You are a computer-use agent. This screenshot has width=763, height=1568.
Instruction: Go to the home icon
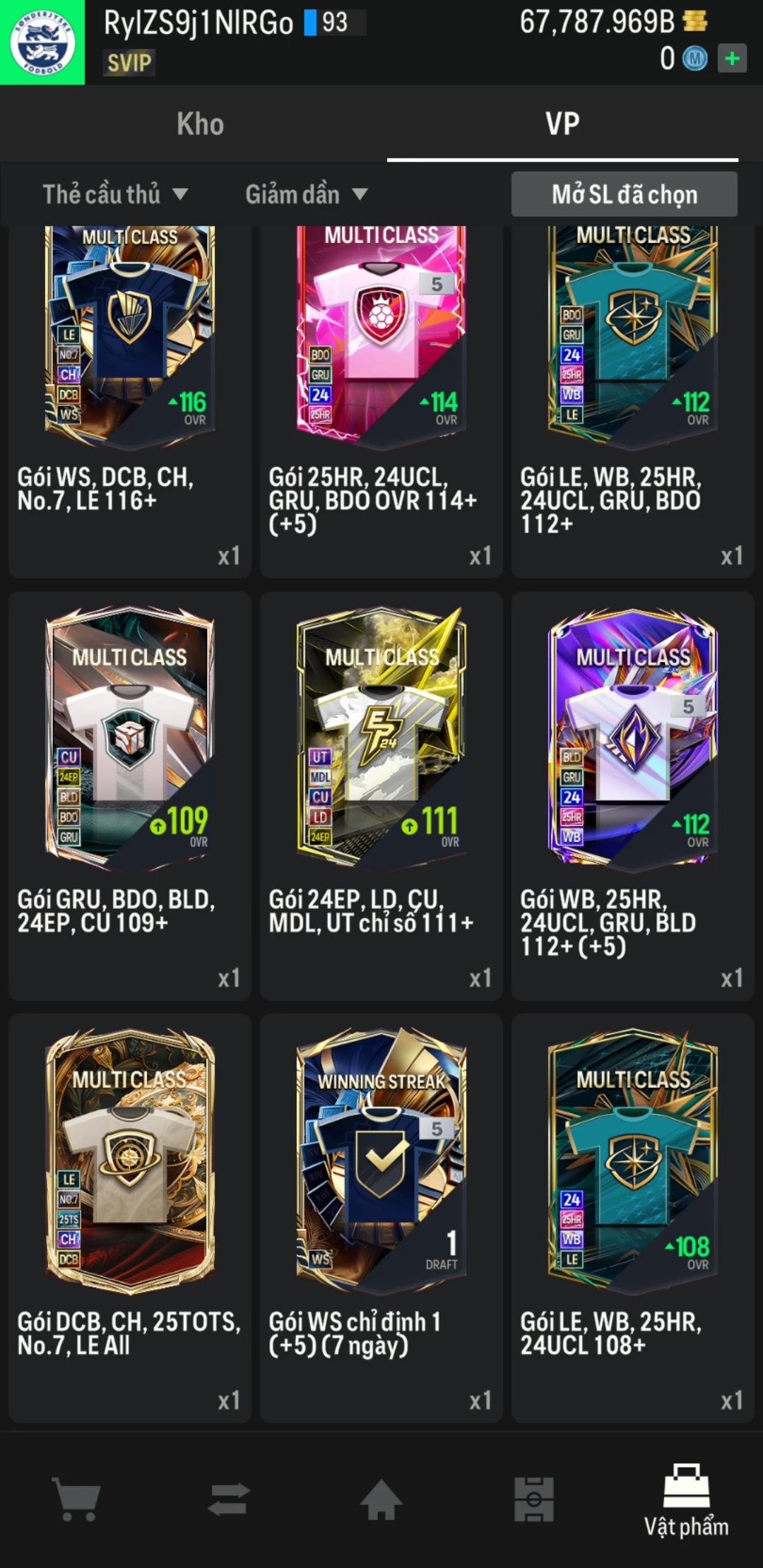381,1499
